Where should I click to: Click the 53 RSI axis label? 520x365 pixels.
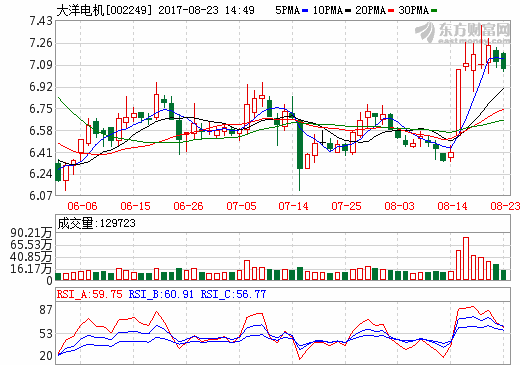point(46,334)
